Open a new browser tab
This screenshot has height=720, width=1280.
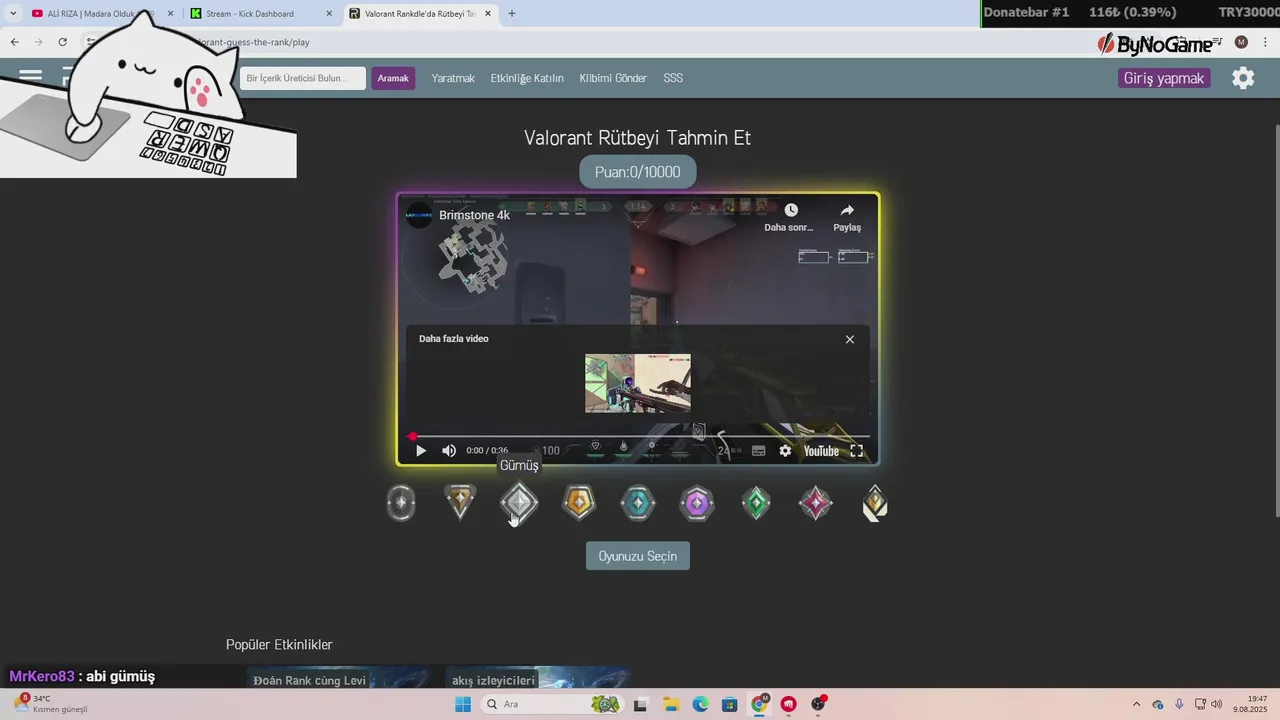512,14
